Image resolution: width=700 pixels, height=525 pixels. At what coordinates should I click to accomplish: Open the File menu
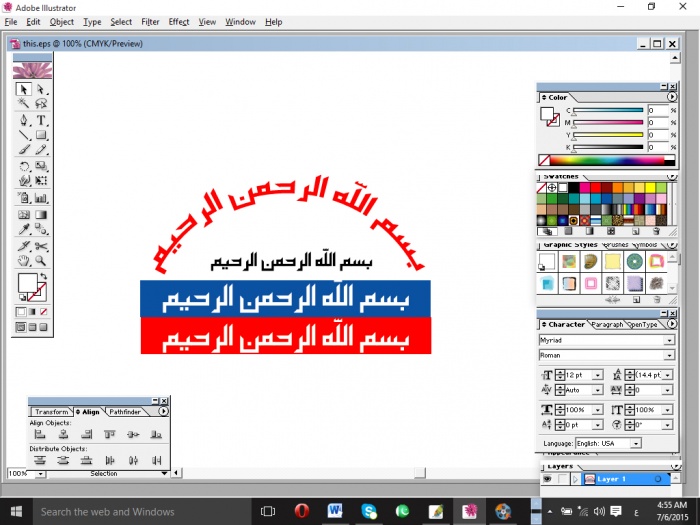tap(11, 22)
